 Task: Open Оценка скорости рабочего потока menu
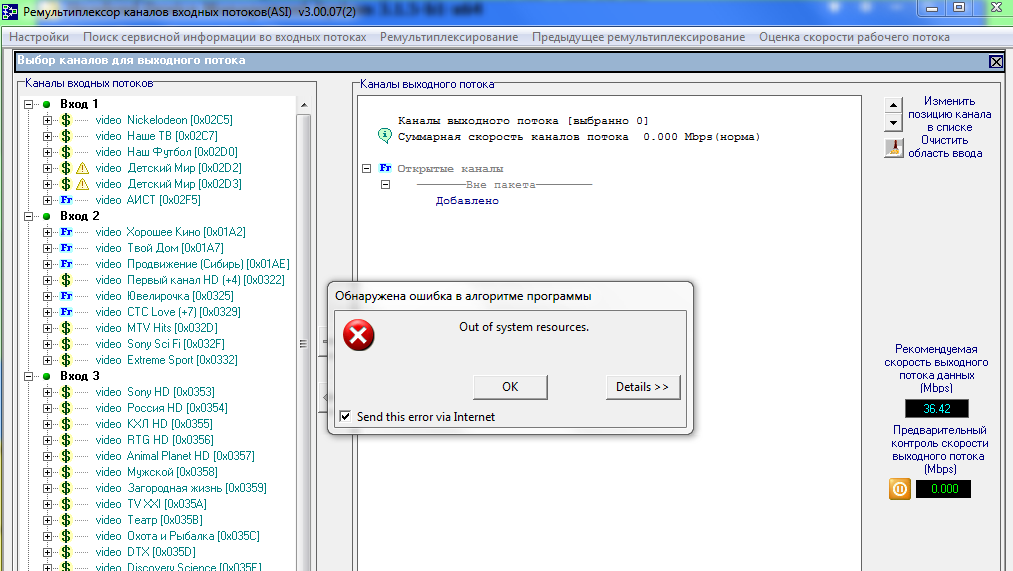[x=854, y=37]
